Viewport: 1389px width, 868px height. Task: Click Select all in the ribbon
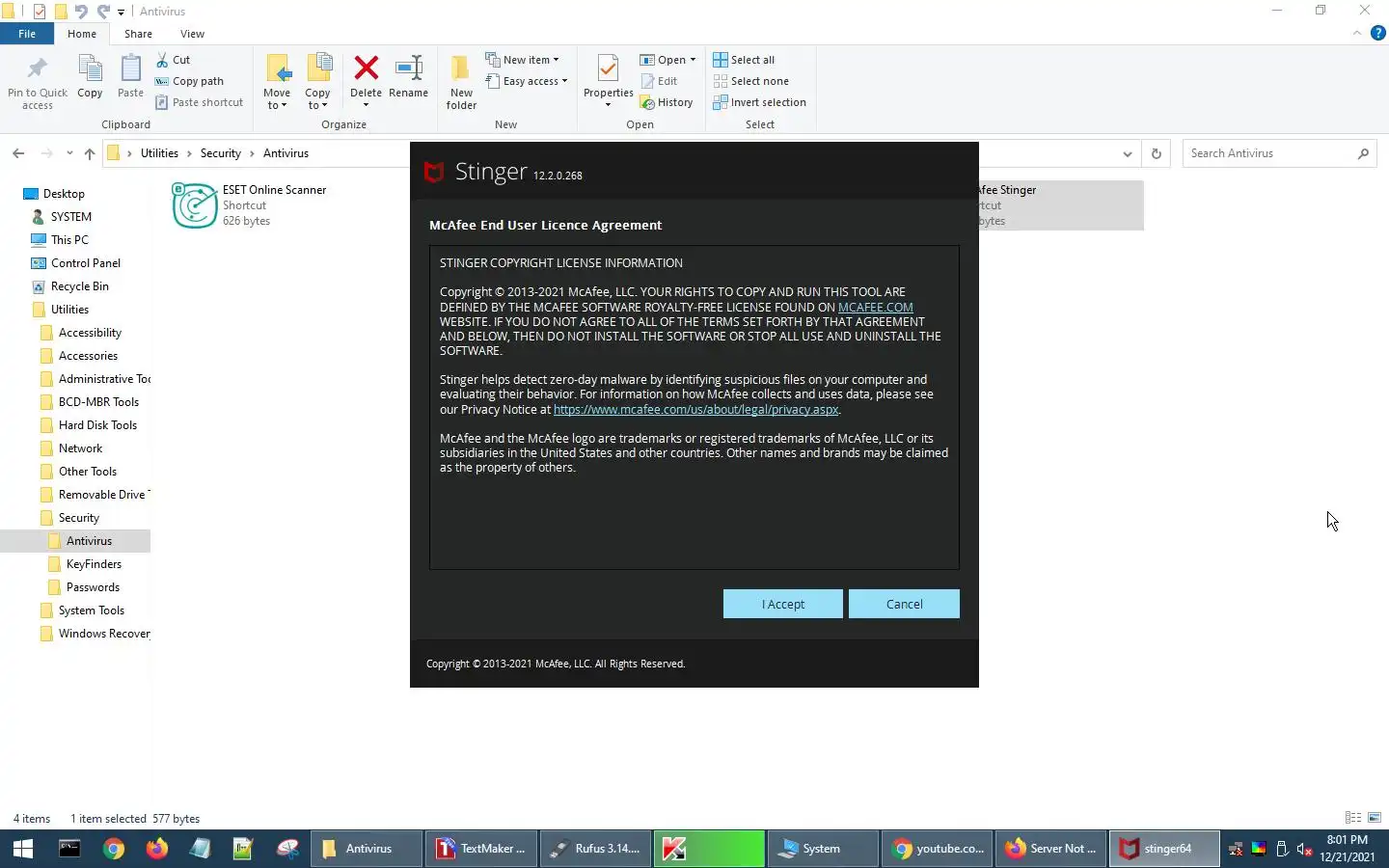click(744, 60)
